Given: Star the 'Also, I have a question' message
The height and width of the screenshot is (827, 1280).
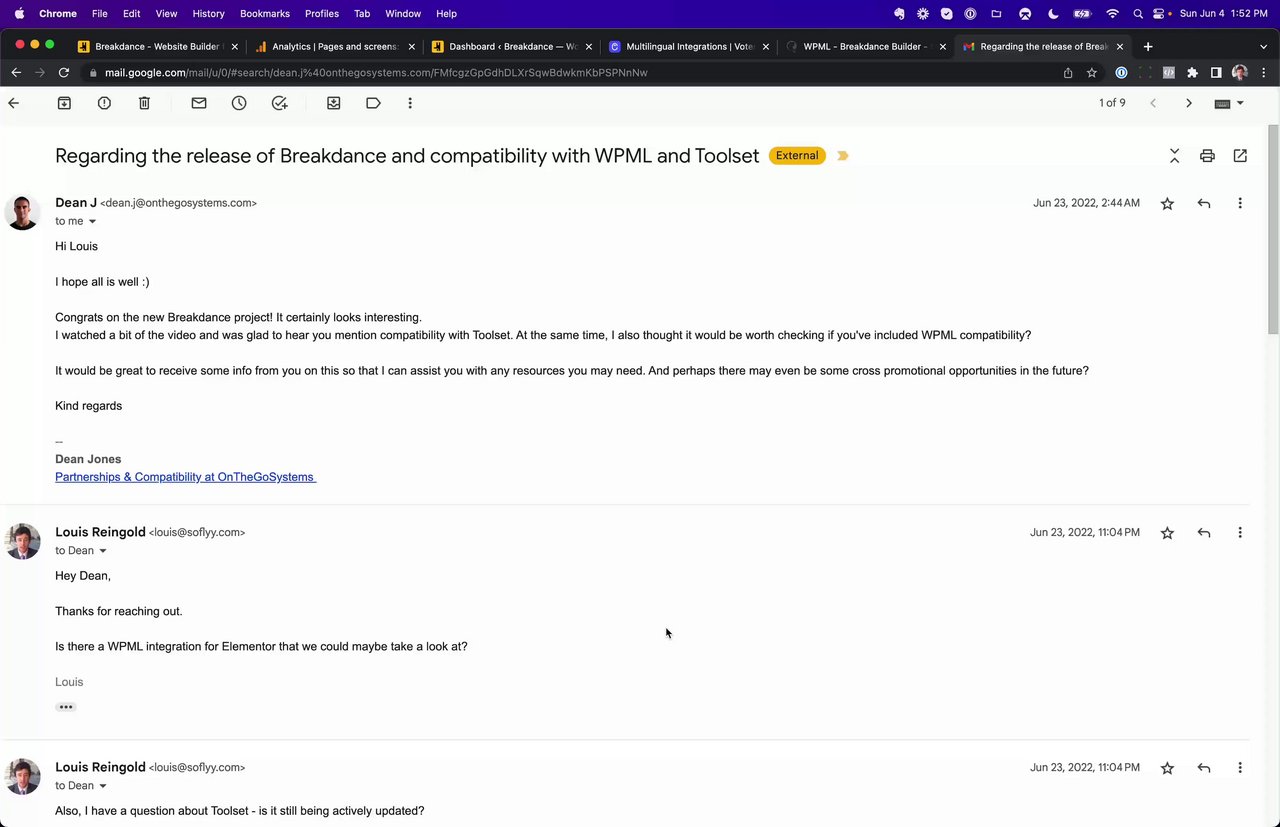Looking at the screenshot, I should click(1167, 768).
